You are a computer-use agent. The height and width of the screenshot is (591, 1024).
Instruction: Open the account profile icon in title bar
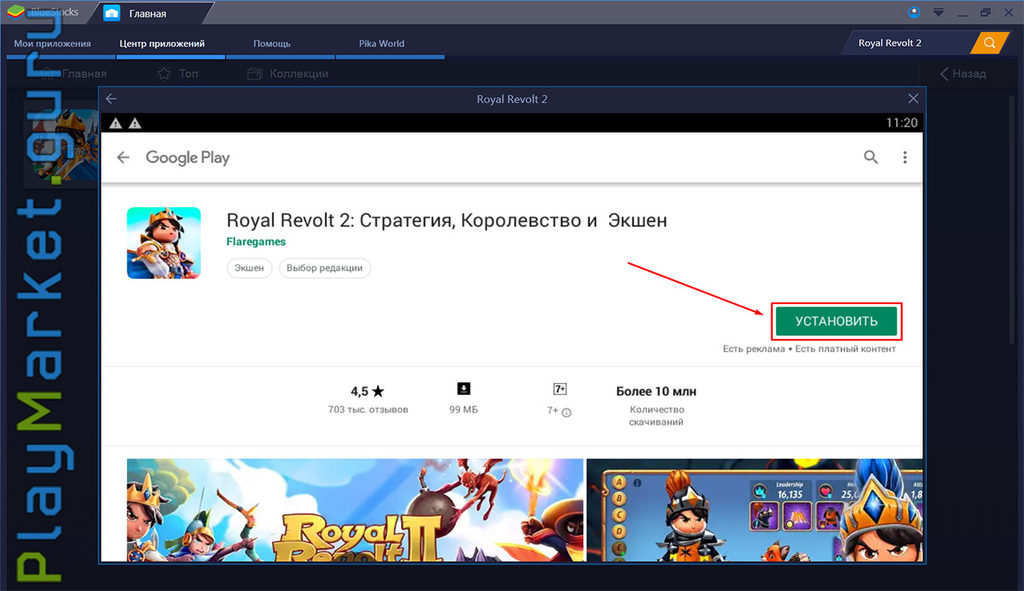coord(914,12)
